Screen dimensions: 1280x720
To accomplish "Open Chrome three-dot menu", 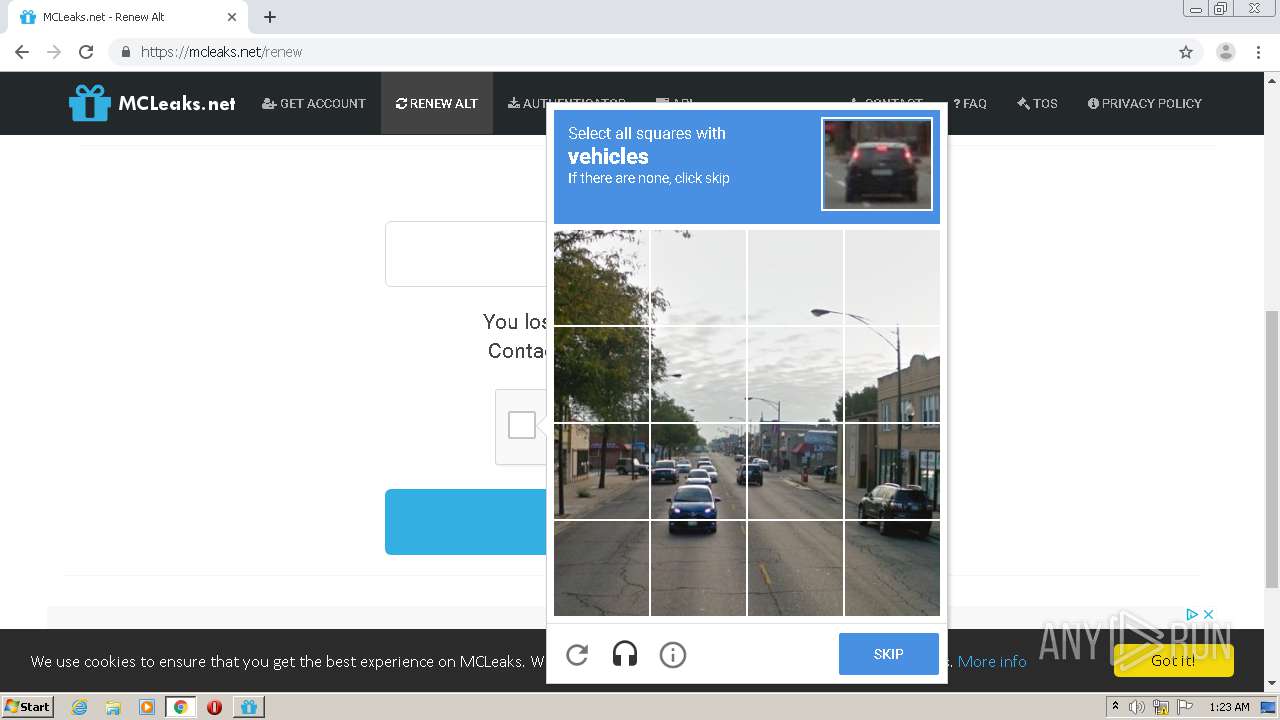I will [1258, 52].
